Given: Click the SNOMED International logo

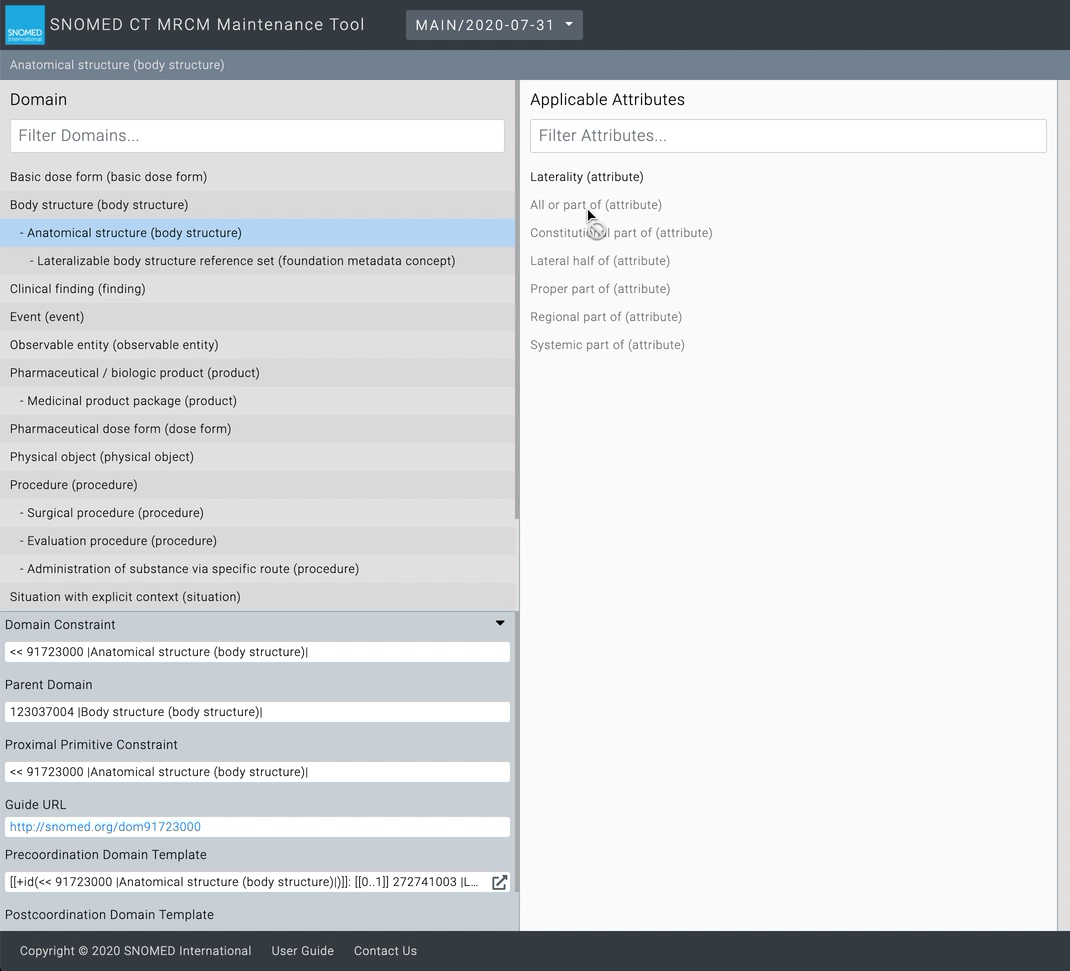Looking at the screenshot, I should click(25, 25).
